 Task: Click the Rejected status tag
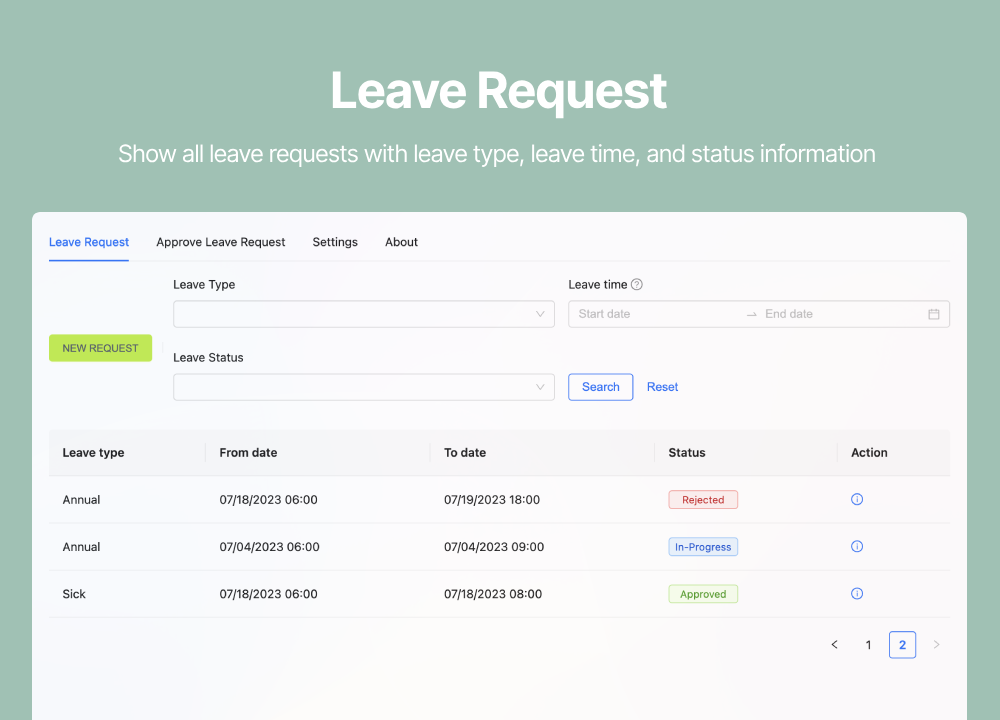(x=703, y=499)
